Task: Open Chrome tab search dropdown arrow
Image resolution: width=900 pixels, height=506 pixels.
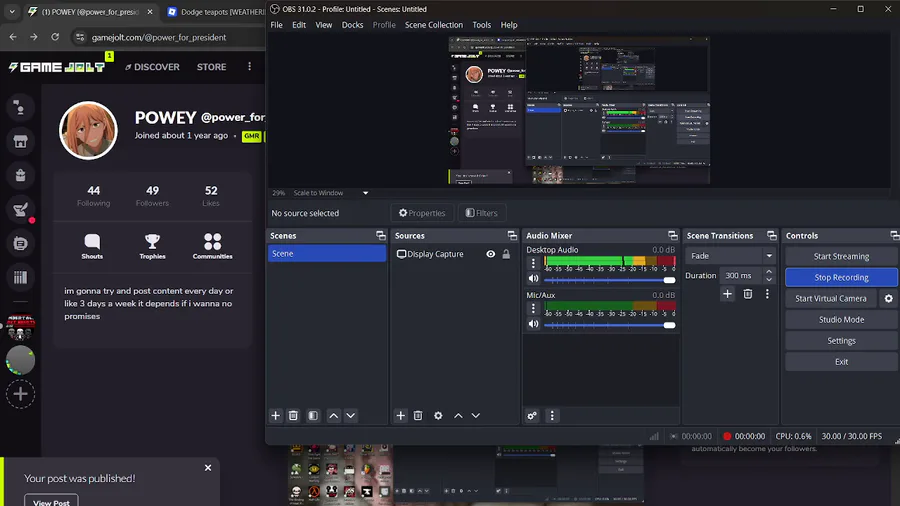Action: click(x=12, y=11)
